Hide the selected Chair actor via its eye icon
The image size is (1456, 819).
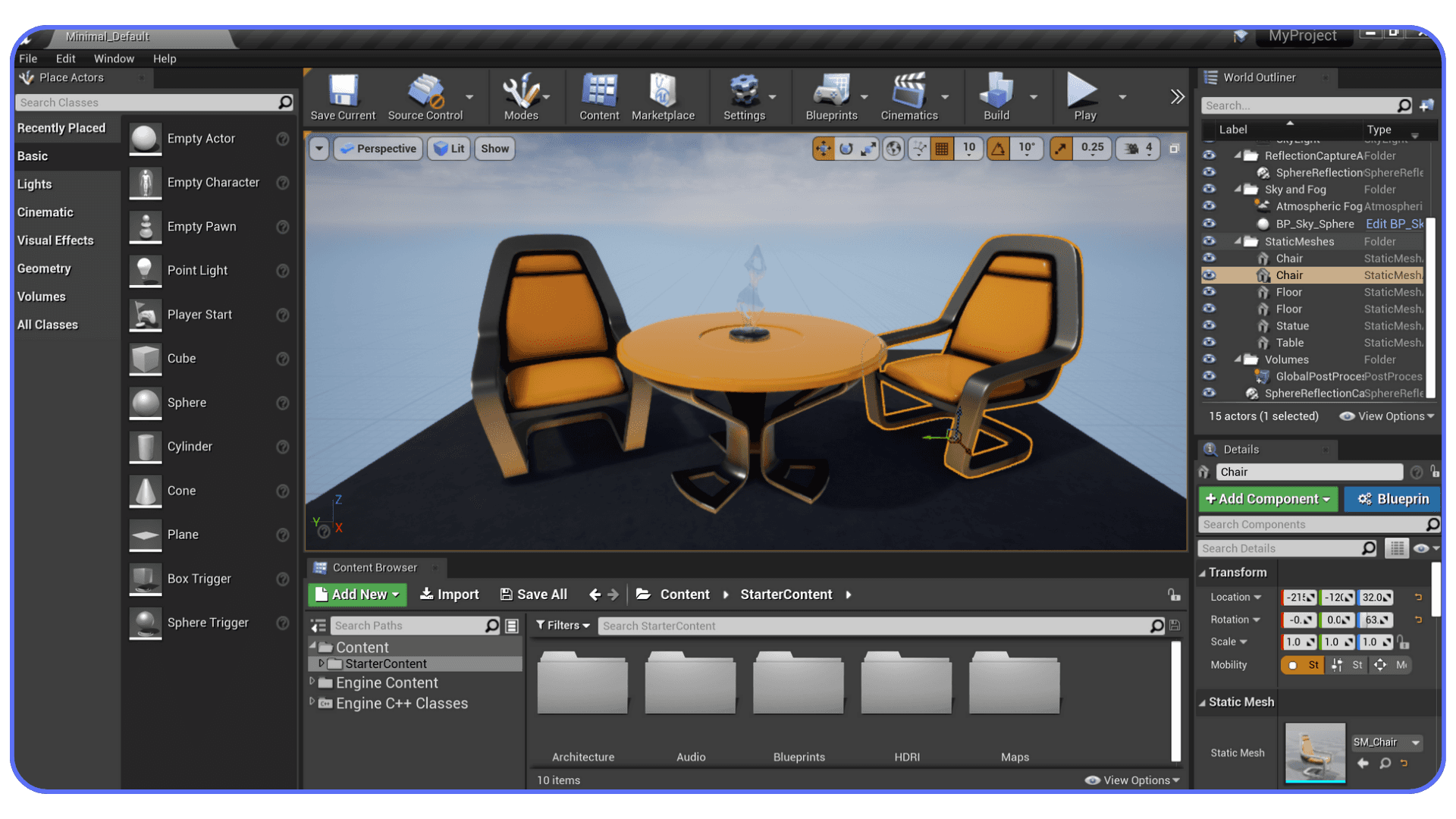pyautogui.click(x=1210, y=275)
